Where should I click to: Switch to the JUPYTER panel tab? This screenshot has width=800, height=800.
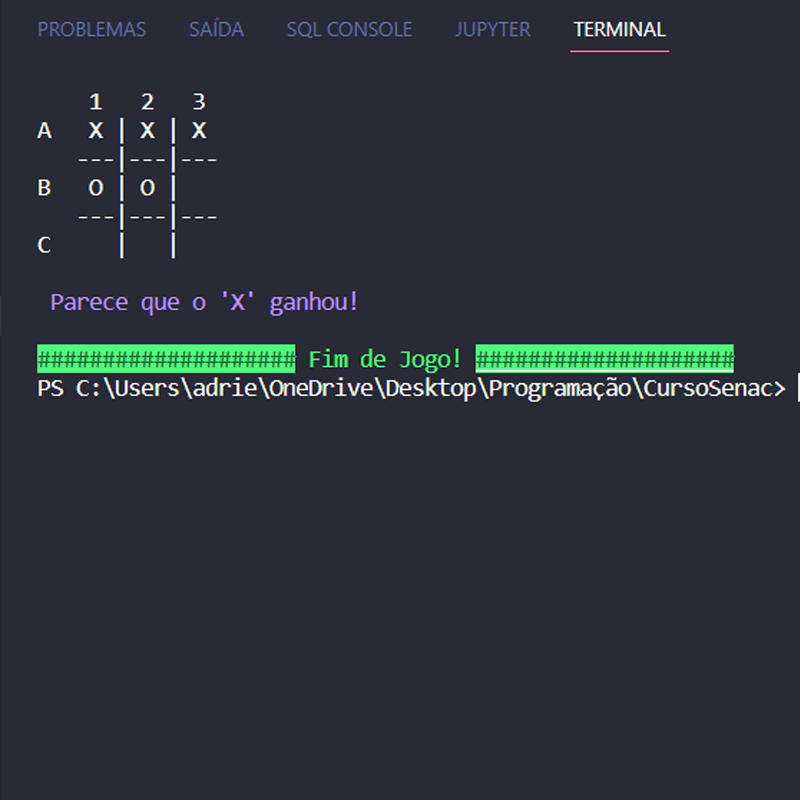coord(492,30)
